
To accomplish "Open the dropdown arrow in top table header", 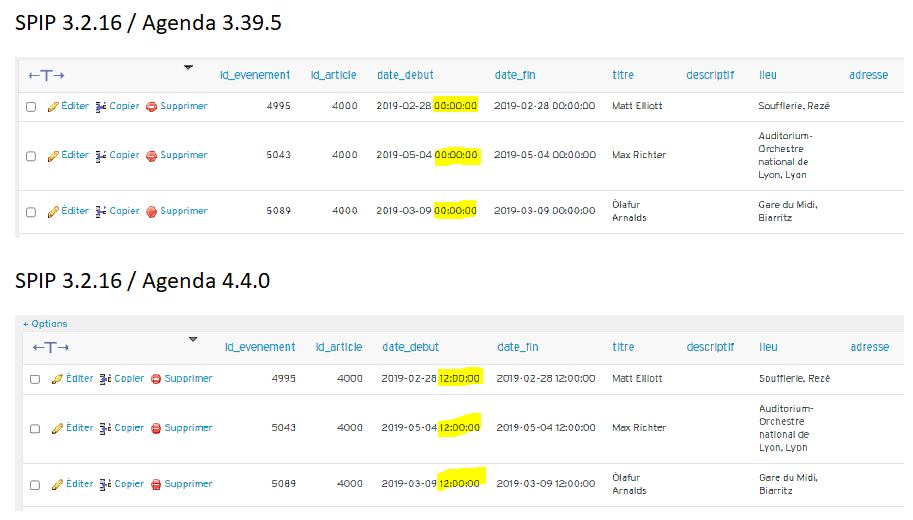I will [x=188, y=68].
